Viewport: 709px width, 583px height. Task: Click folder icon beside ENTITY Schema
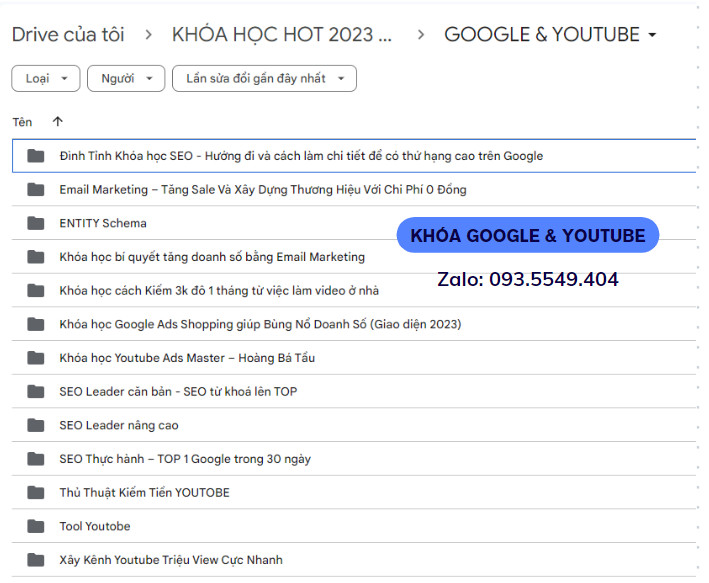pyautogui.click(x=37, y=223)
